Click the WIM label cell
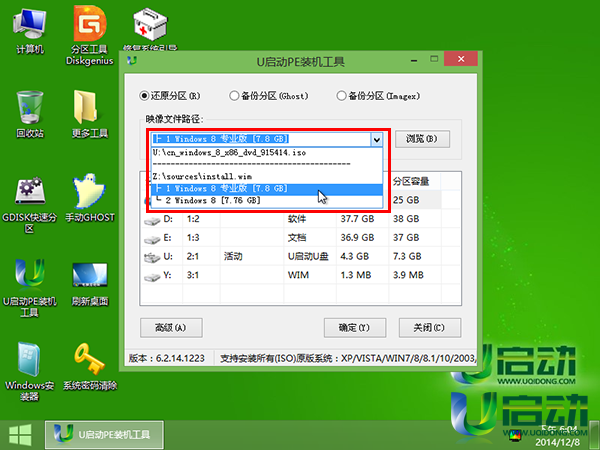600x450 pixels. 309,275
